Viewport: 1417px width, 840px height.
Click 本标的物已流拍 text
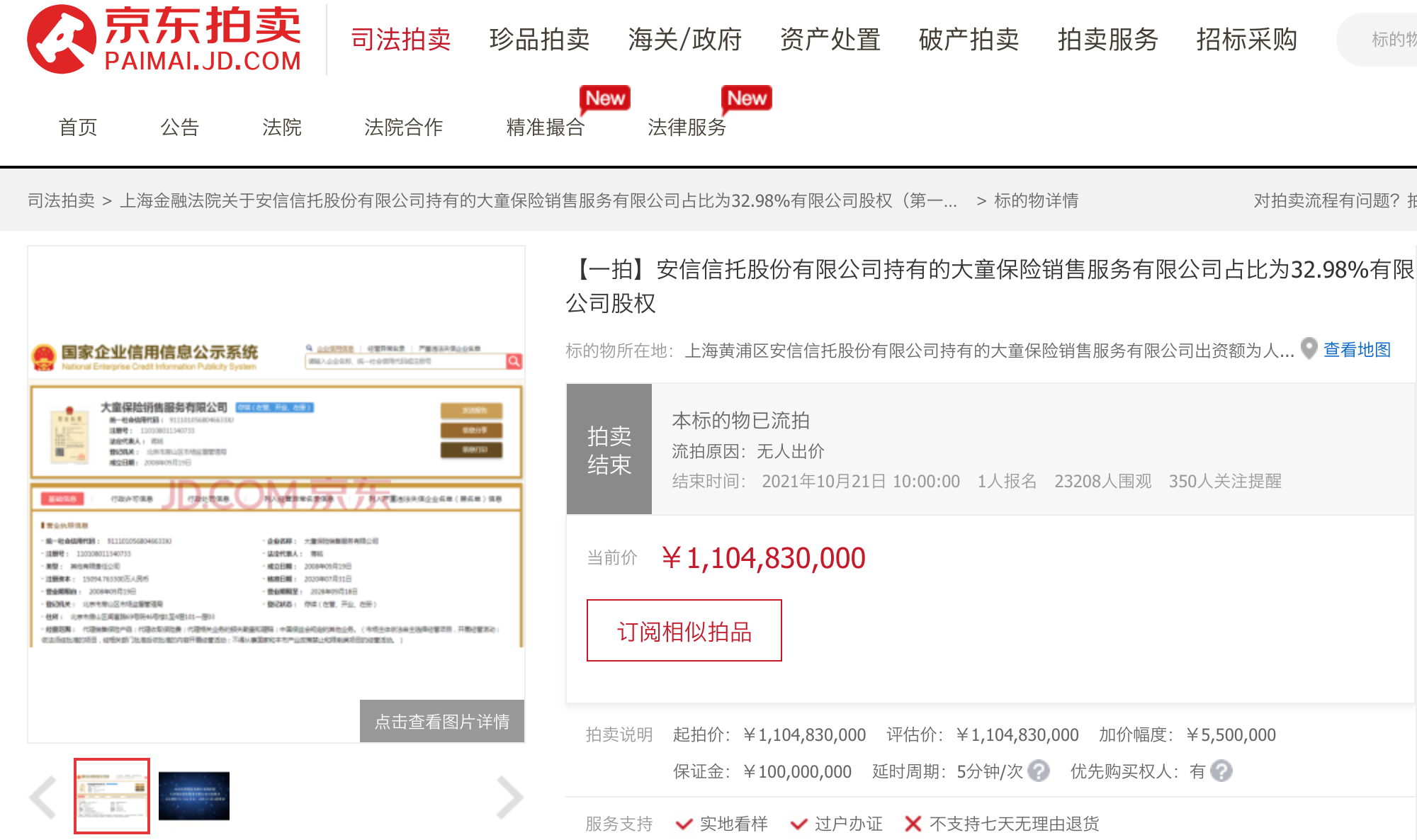point(740,421)
